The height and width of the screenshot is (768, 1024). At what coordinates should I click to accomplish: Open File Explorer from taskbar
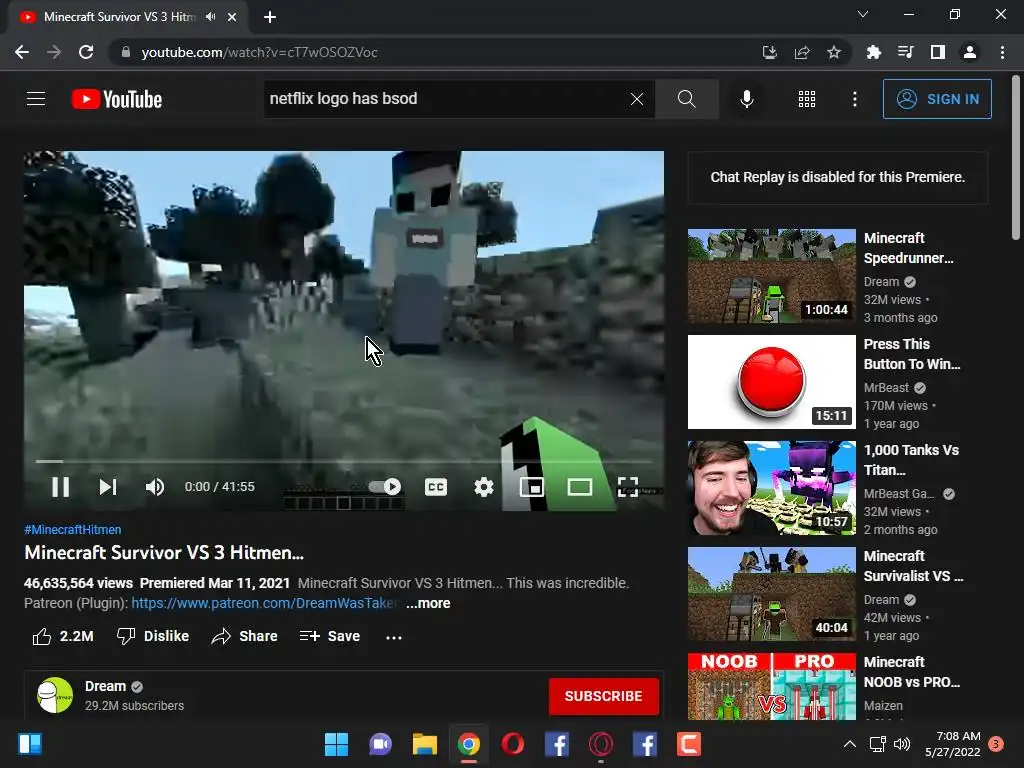coord(424,744)
